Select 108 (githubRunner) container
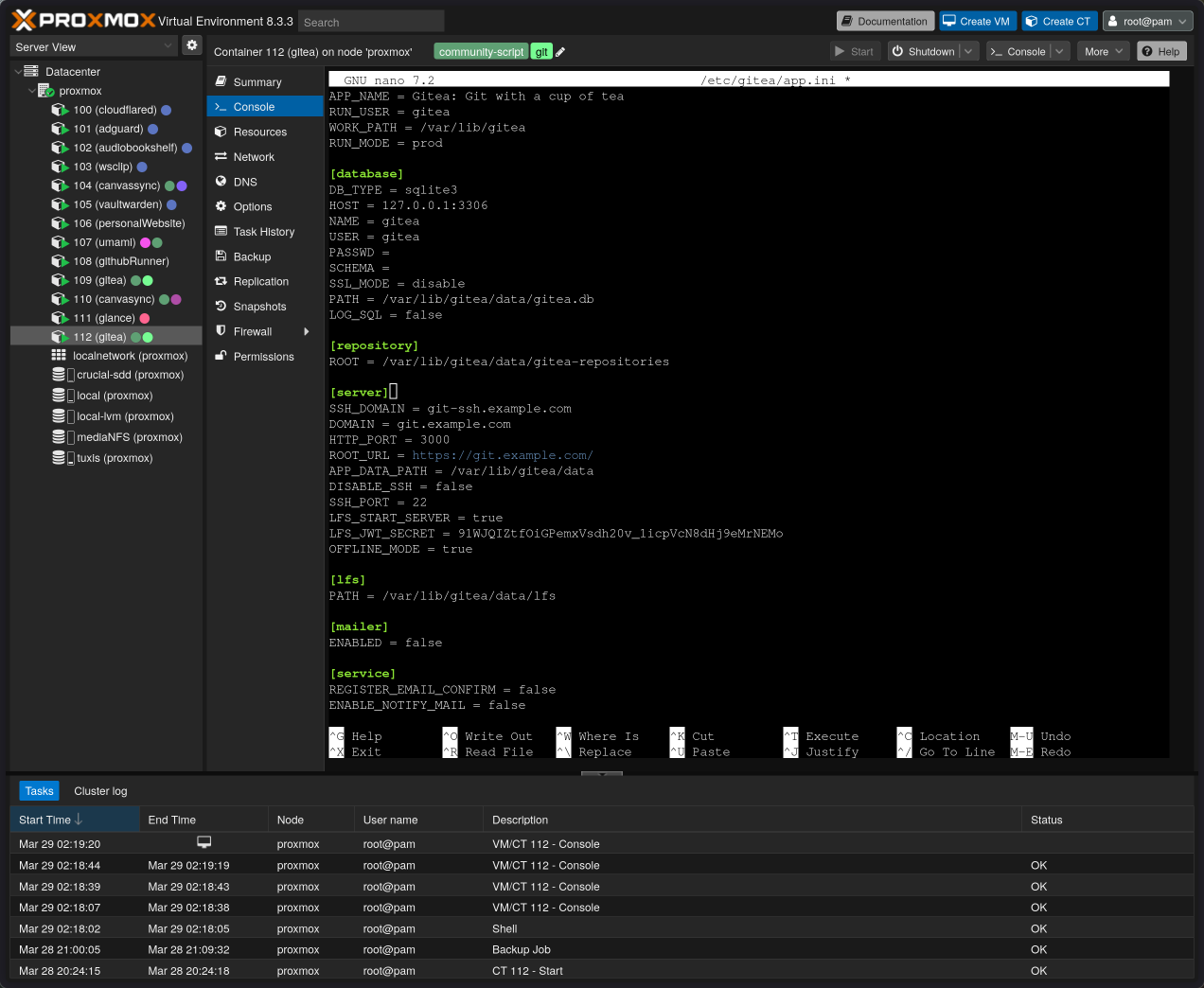Viewport: 1204px width, 988px height. (x=106, y=261)
